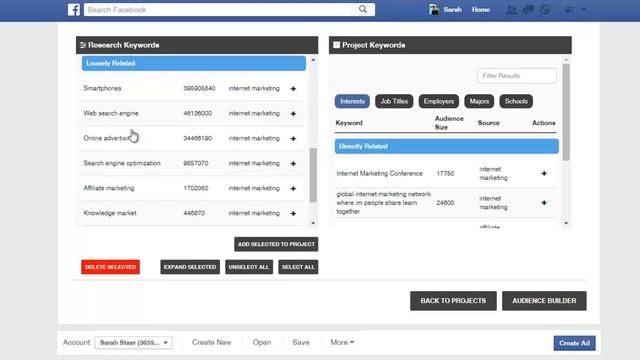Open friend requests icon
Image resolution: width=640 pixels, height=360 pixels.
click(x=511, y=10)
